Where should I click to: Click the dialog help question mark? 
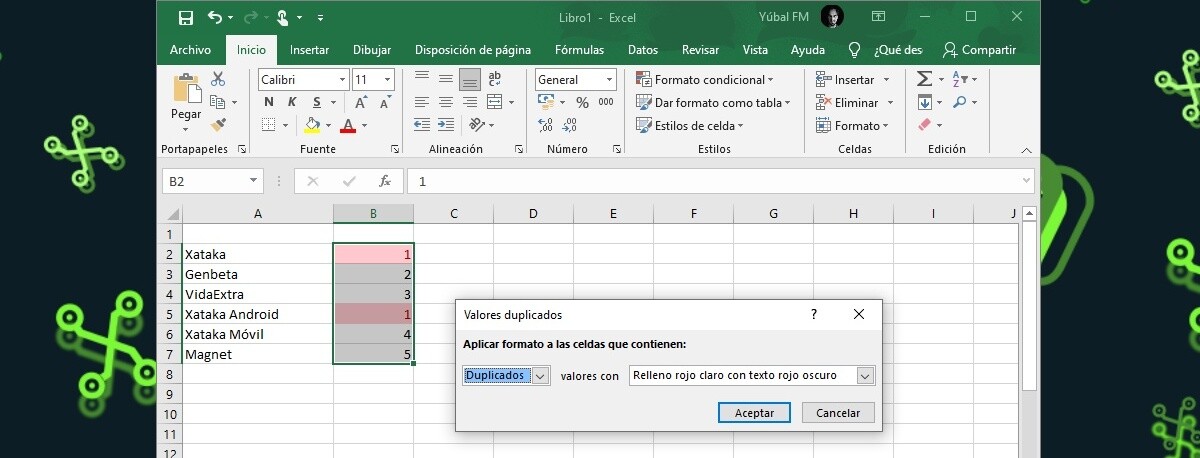click(x=814, y=314)
